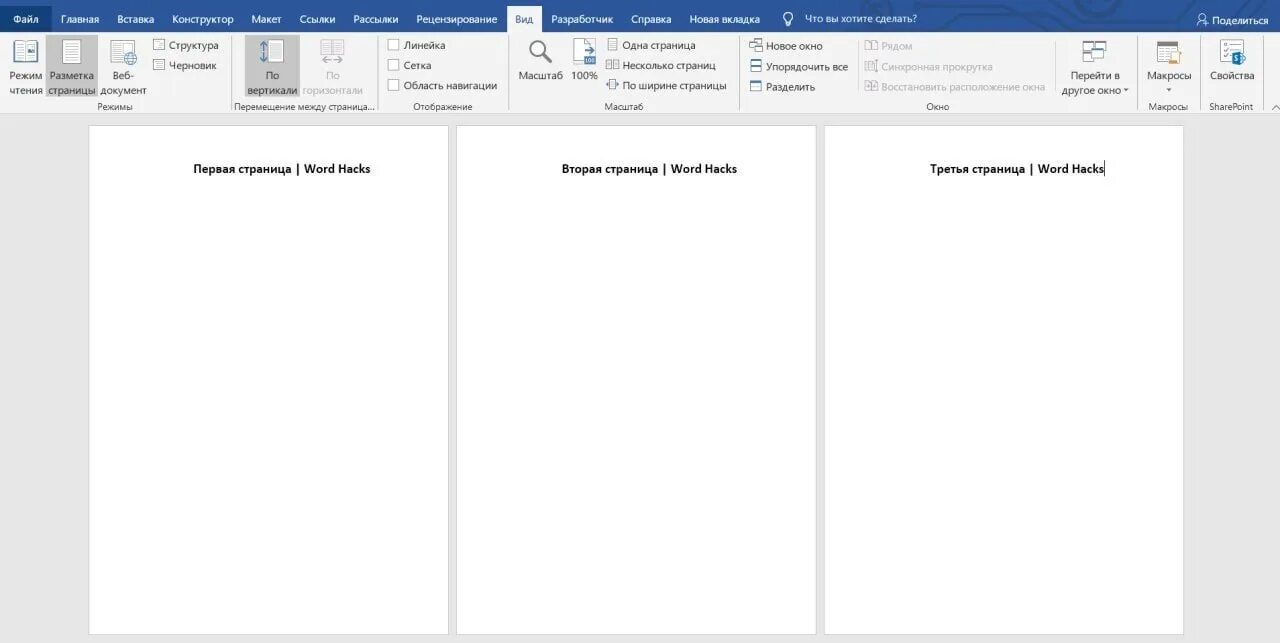1280x643 pixels.
Task: Select the View (Вид) tab
Action: point(524,19)
